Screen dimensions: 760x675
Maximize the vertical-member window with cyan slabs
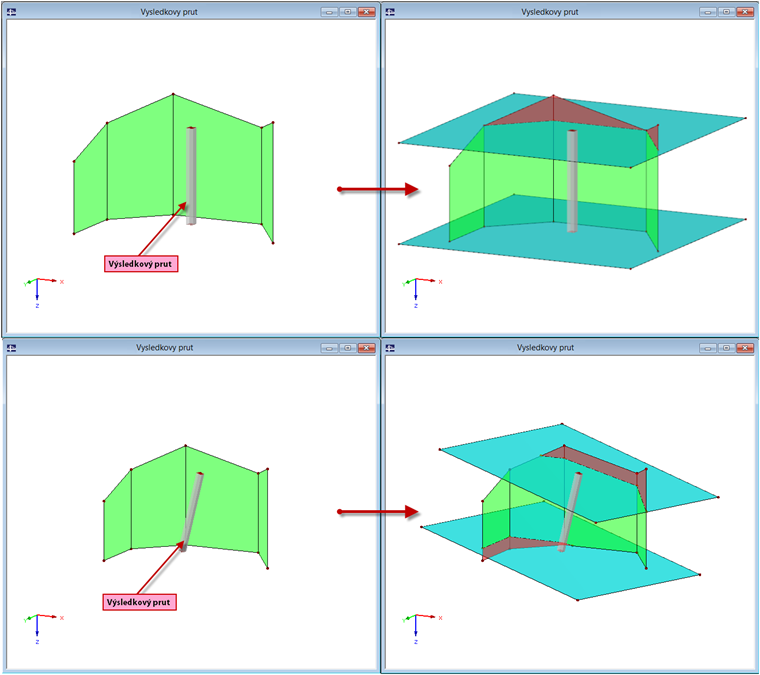727,12
